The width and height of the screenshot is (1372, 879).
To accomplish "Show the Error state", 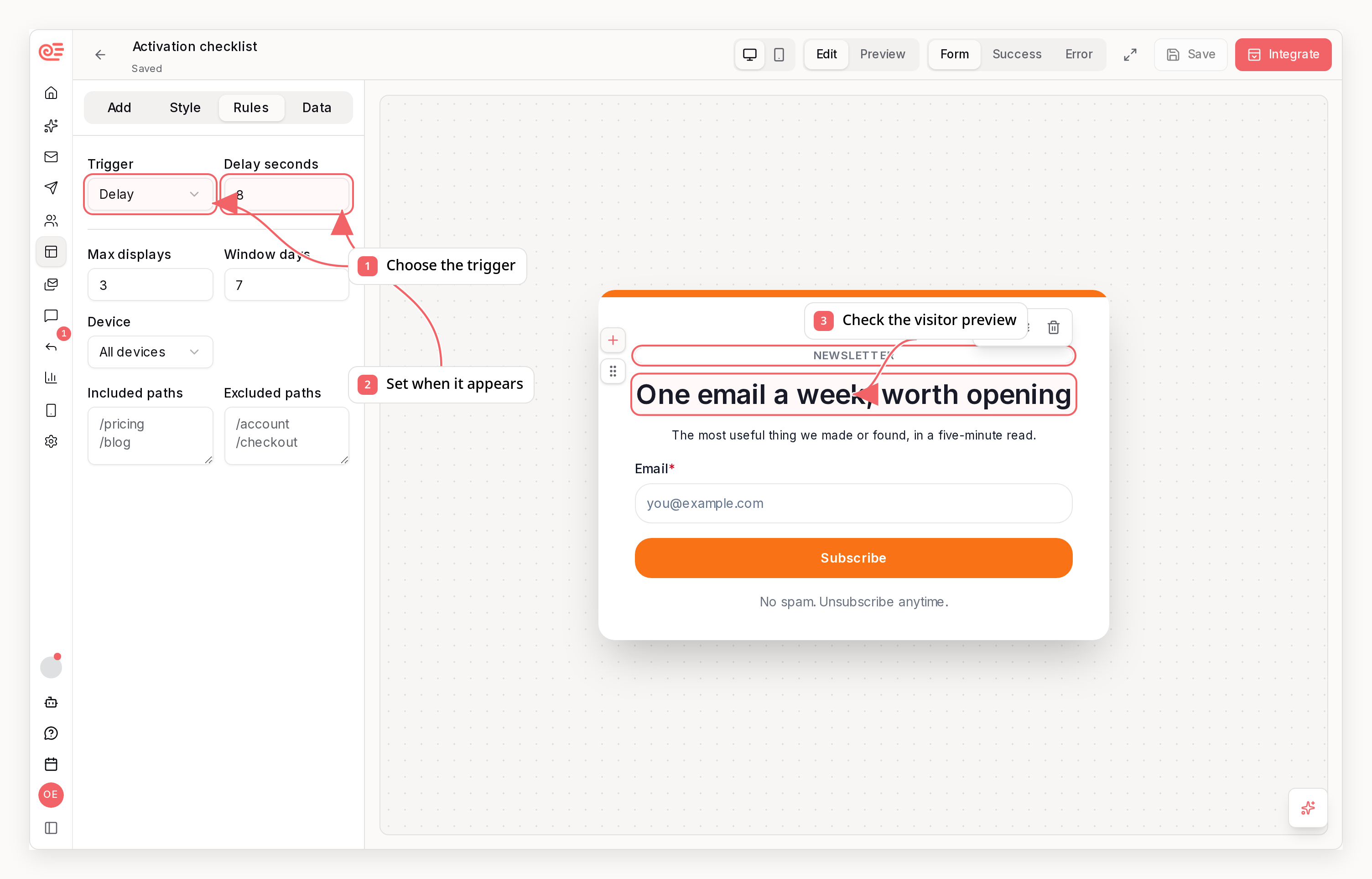I will pos(1079,54).
